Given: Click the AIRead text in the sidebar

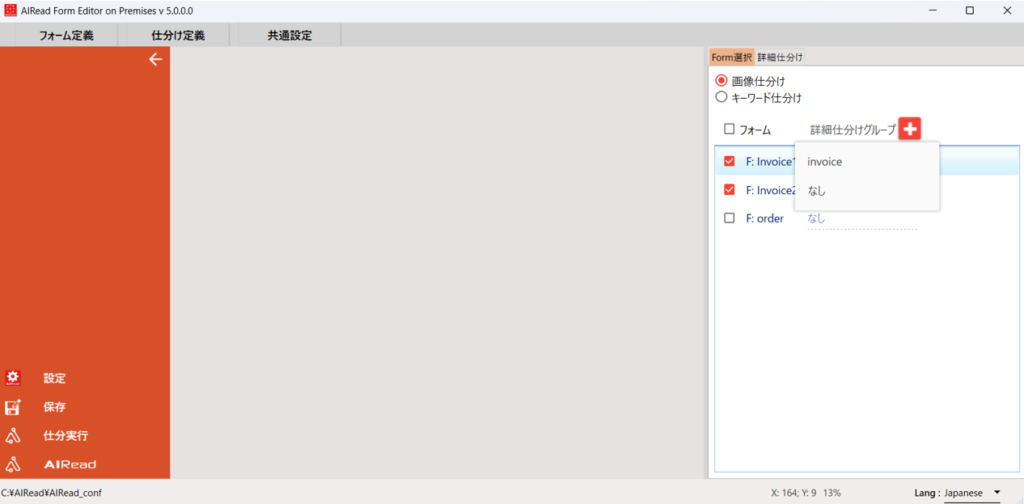Looking at the screenshot, I should coord(70,465).
